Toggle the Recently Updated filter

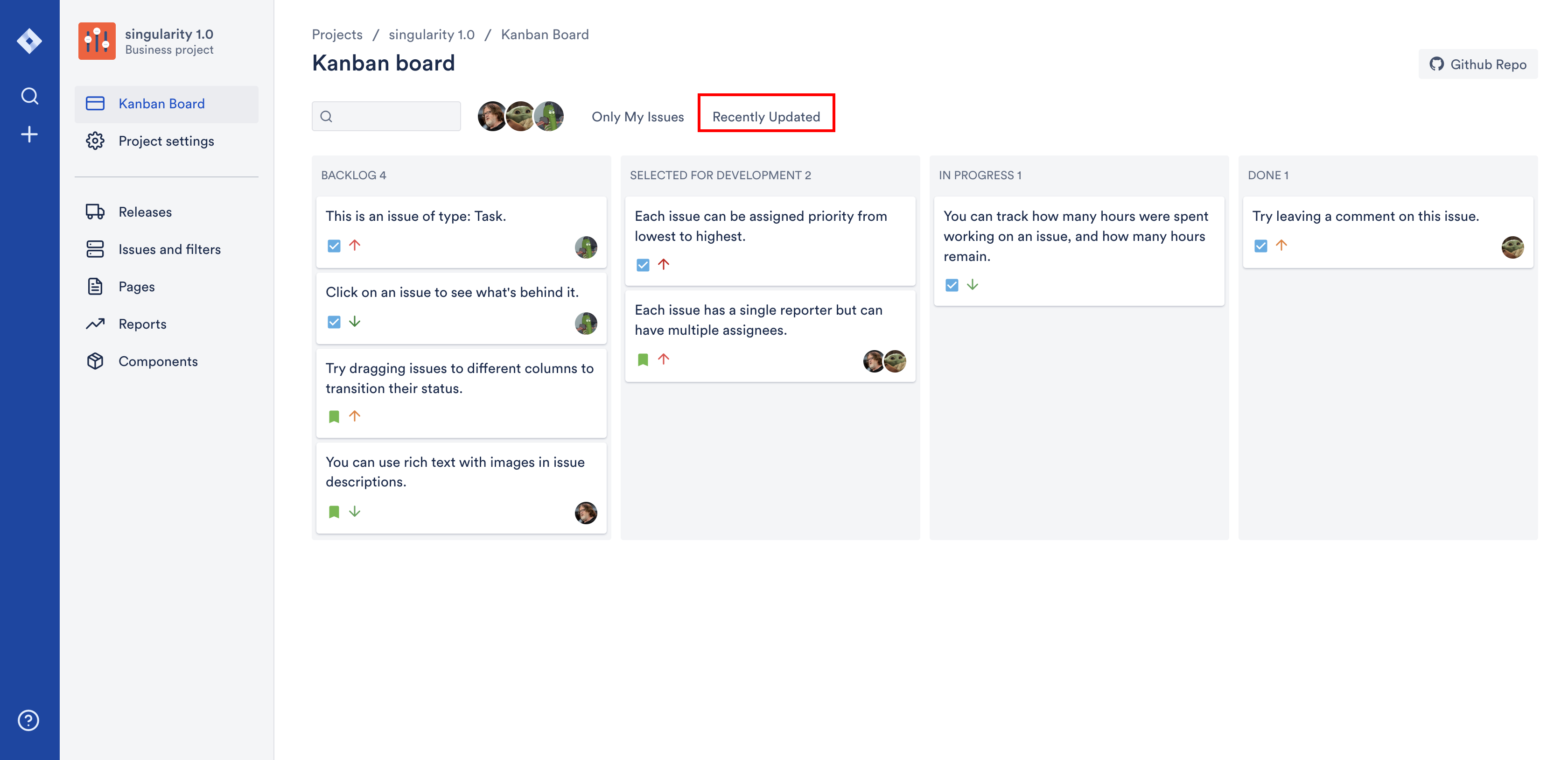tap(766, 116)
